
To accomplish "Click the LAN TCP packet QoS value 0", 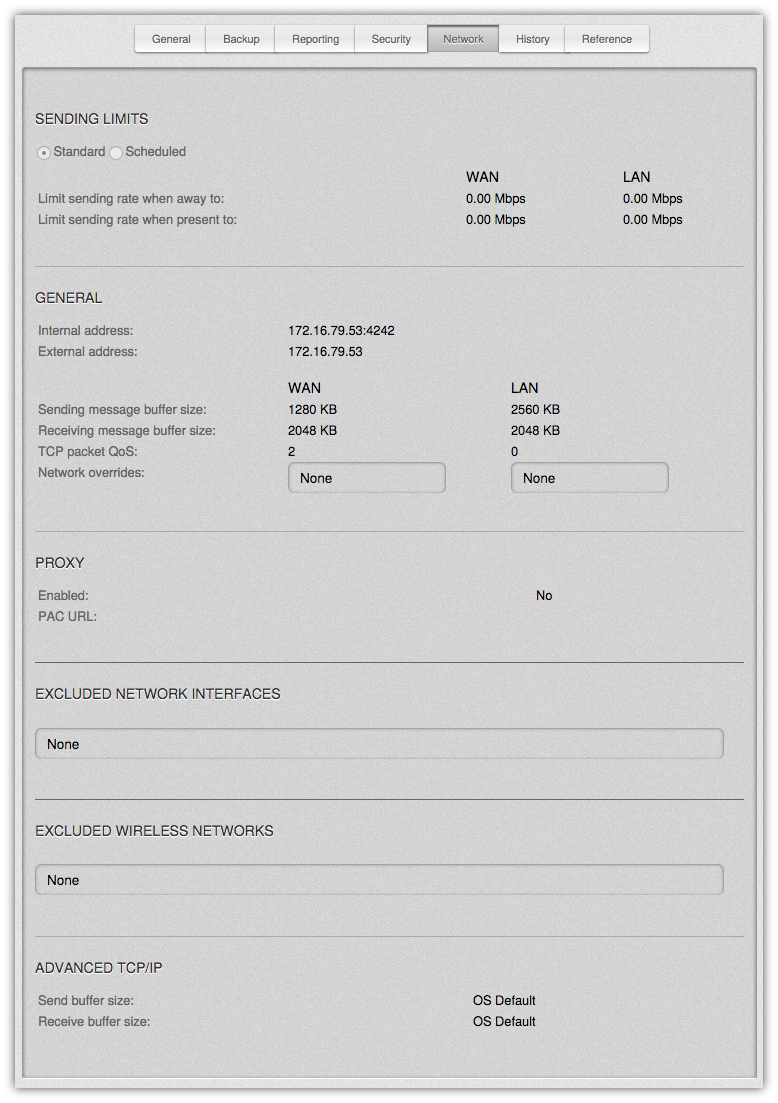I will [x=514, y=452].
